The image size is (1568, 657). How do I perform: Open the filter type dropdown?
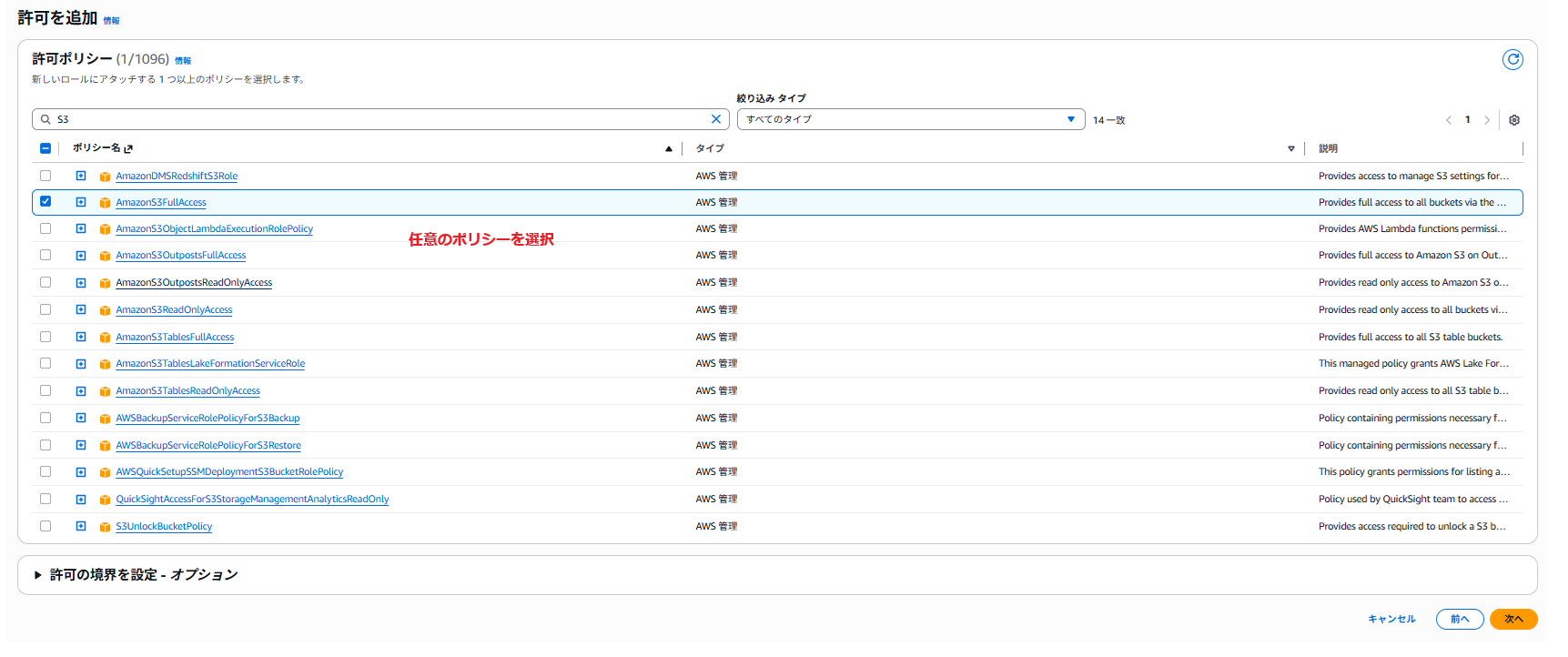pos(910,119)
